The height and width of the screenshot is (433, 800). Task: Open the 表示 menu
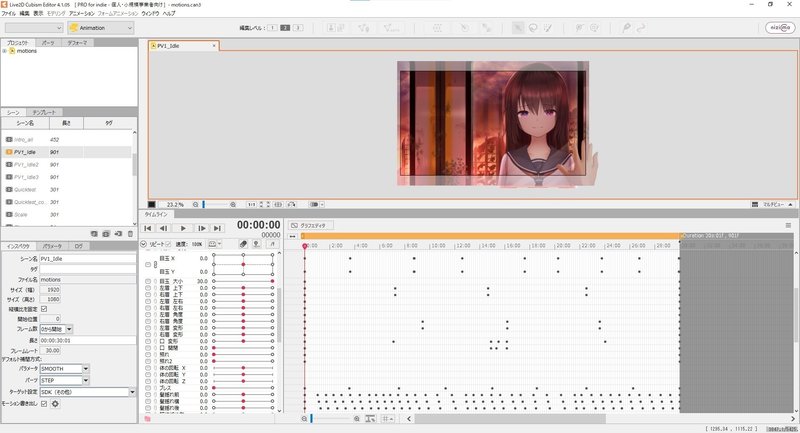(x=38, y=13)
